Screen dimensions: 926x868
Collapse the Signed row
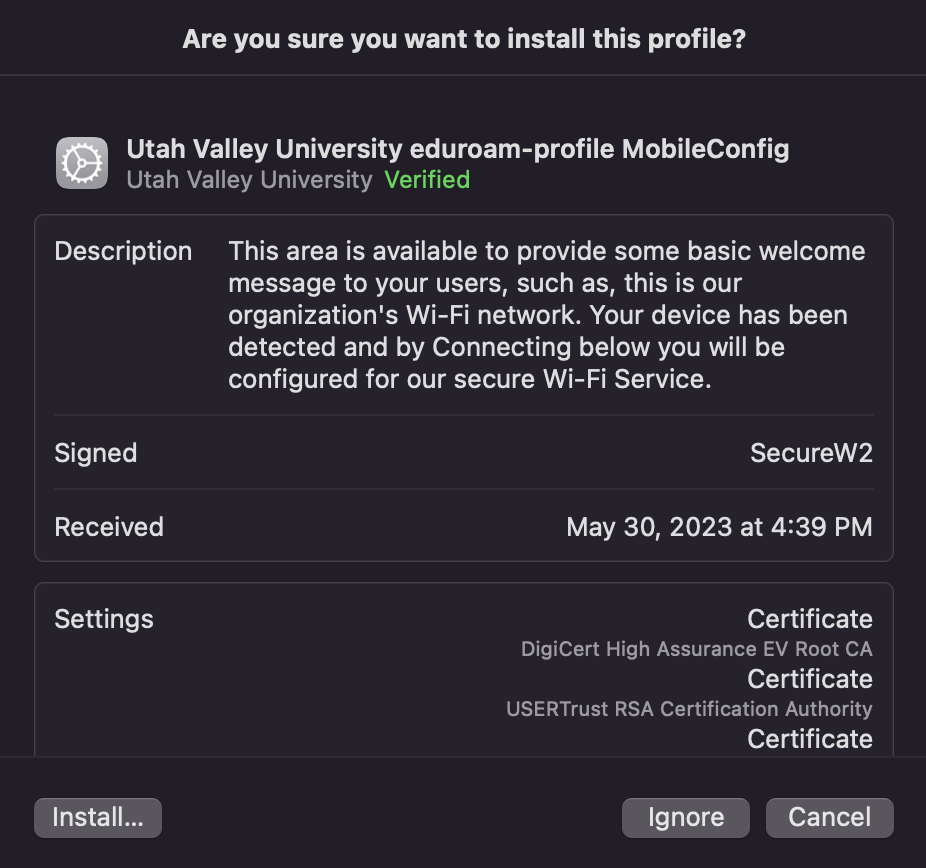point(96,453)
